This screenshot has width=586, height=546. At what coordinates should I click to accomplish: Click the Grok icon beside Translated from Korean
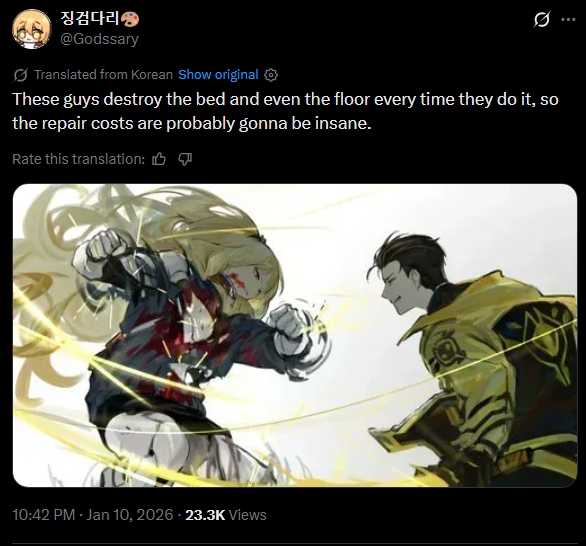tap(20, 75)
